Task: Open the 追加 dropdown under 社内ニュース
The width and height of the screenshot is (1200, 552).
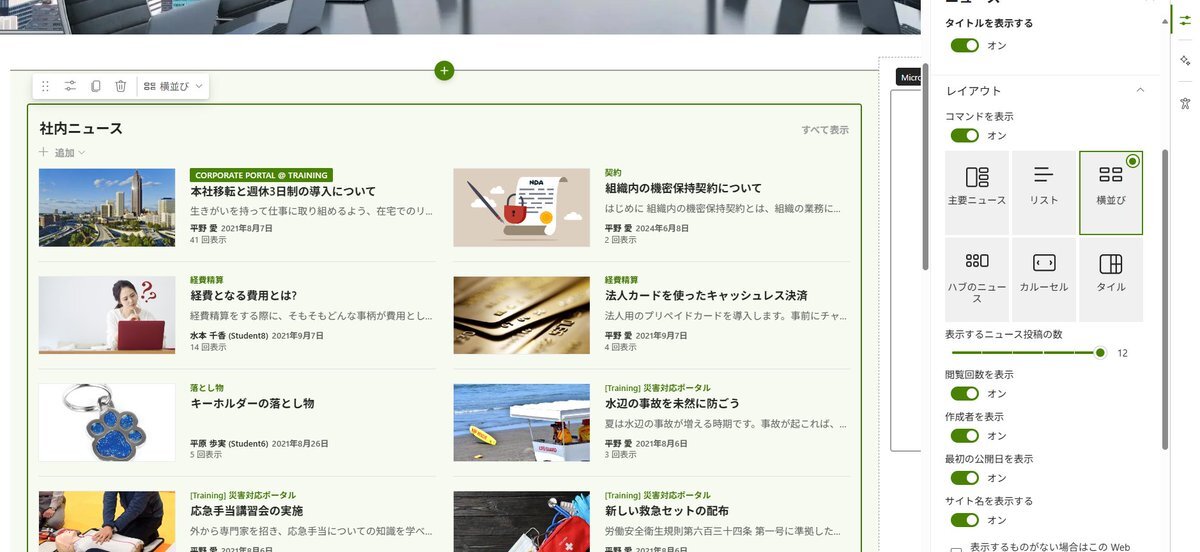Action: (x=62, y=153)
